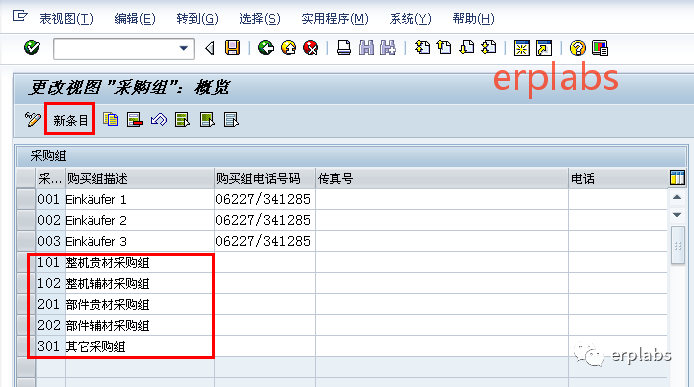Click the Einkäufer 2 description cell
This screenshot has width=694, height=387.
pos(140,220)
